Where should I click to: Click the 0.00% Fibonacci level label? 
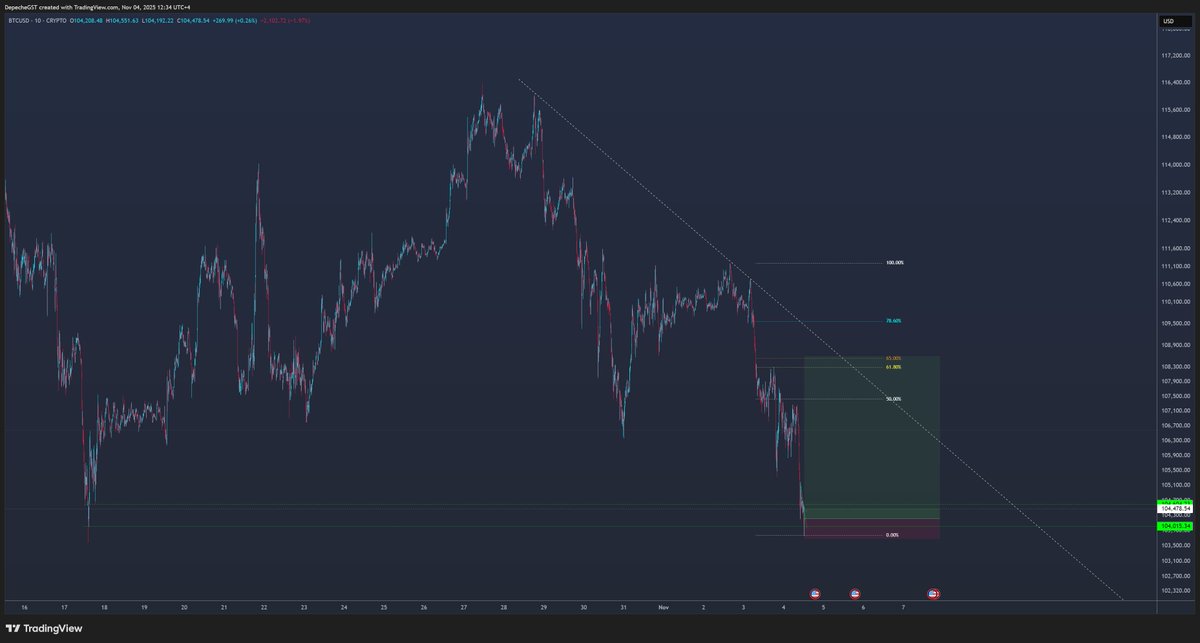click(890, 535)
